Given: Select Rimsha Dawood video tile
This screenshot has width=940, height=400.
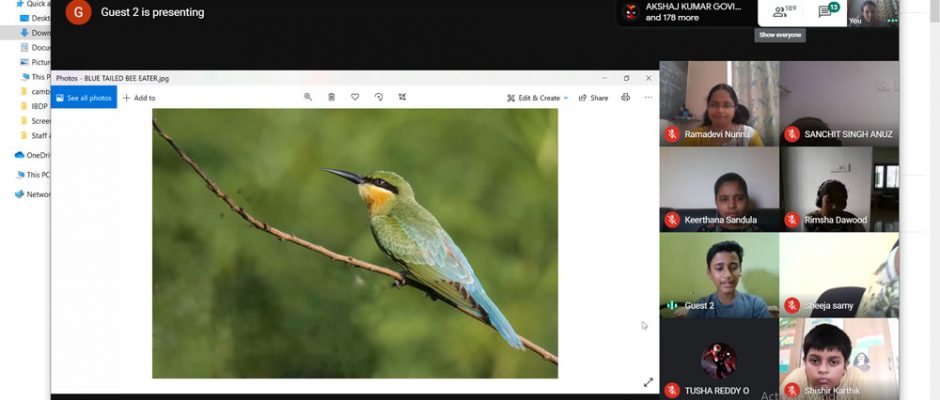Looking at the screenshot, I should (x=839, y=189).
